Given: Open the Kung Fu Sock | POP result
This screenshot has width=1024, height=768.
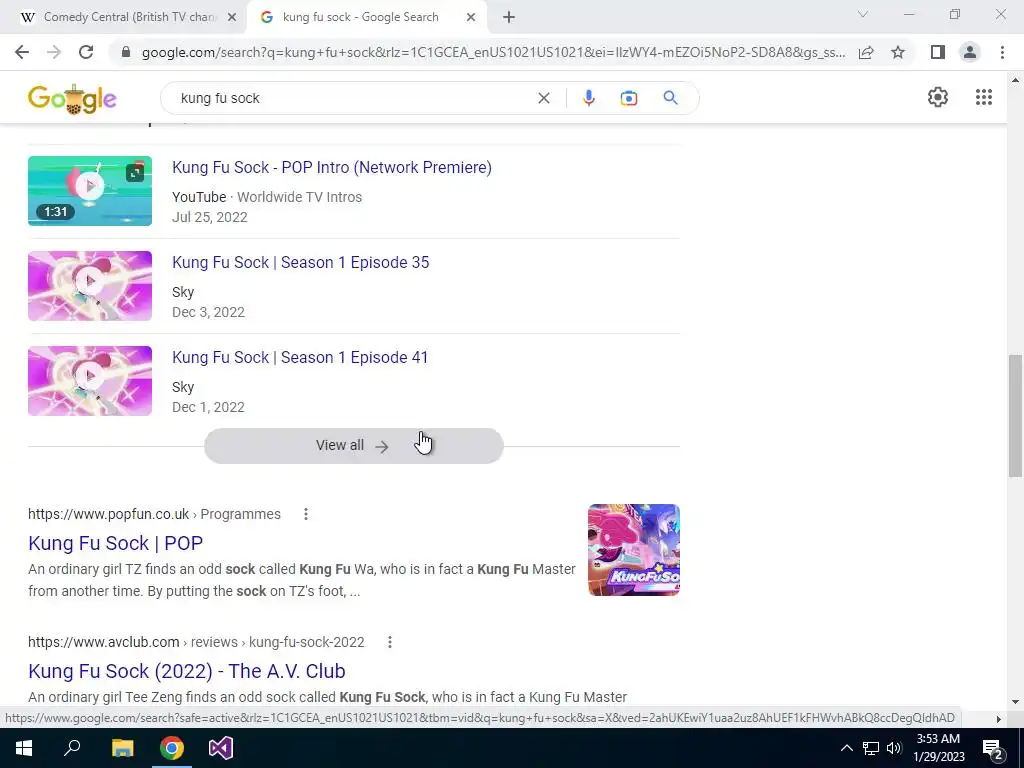Looking at the screenshot, I should pos(116,543).
